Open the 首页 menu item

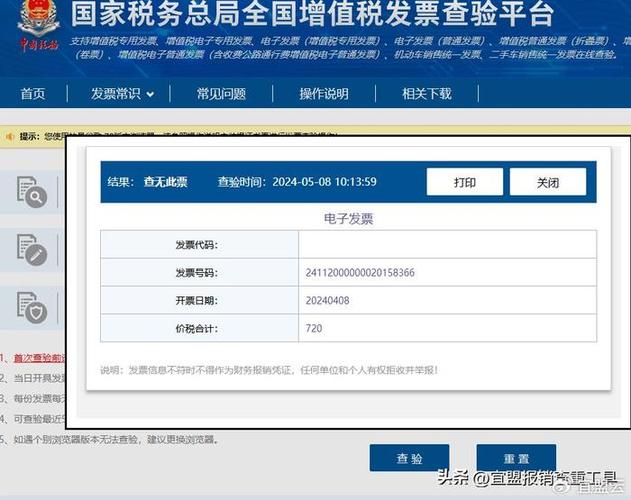coord(33,94)
